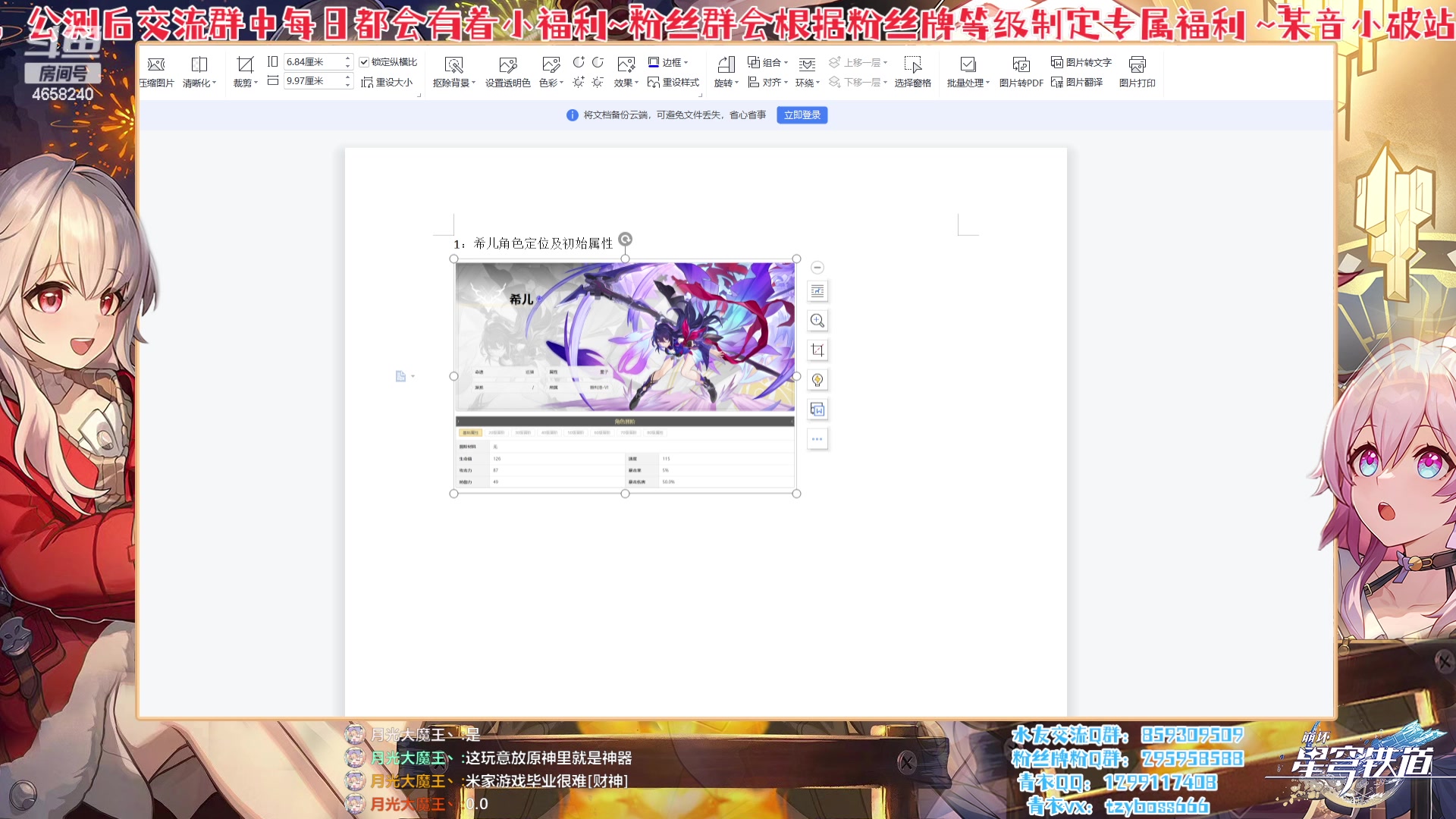
Task: Click the backup notice text 将文档备份云端
Action: click(x=616, y=115)
